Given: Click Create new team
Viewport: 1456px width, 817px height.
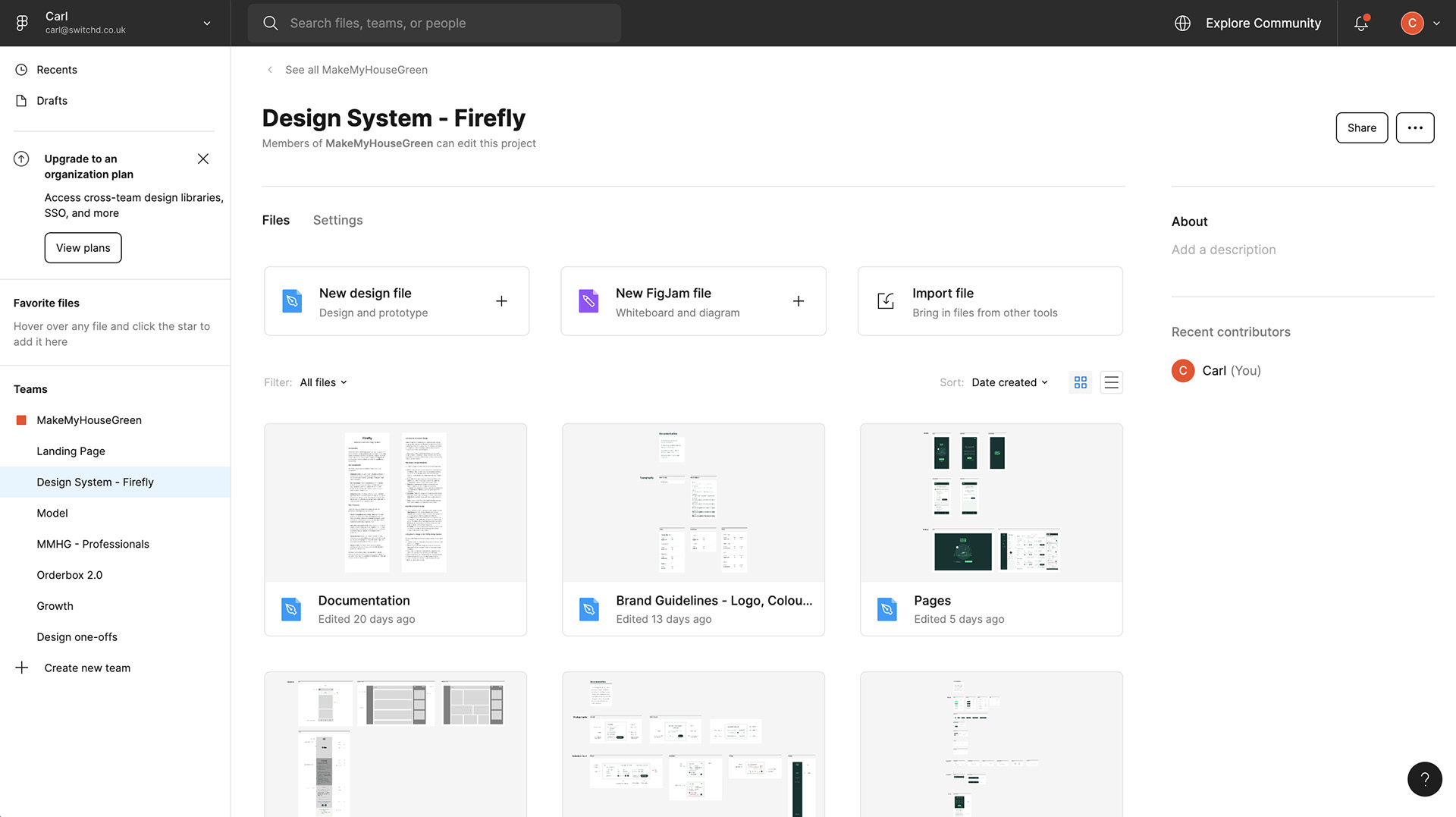Looking at the screenshot, I should pyautogui.click(x=87, y=668).
